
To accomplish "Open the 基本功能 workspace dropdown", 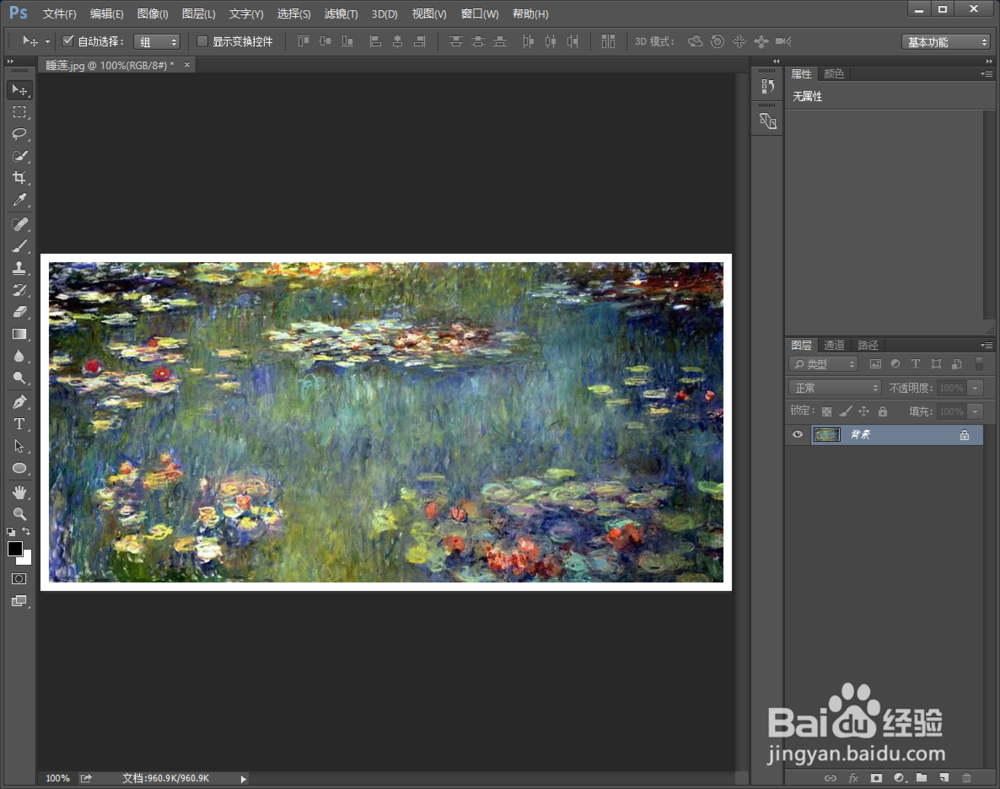I will pyautogui.click(x=946, y=42).
